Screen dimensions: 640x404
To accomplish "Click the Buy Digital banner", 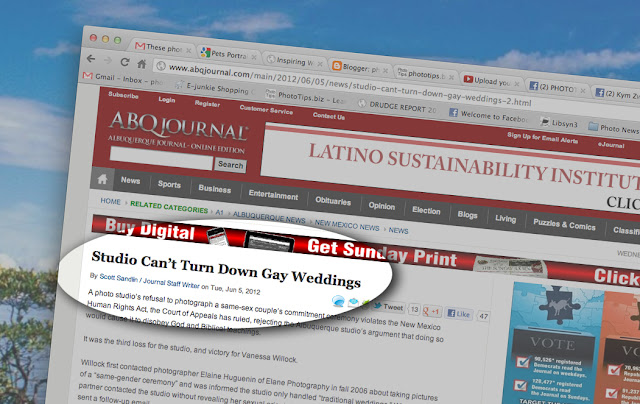I will tap(149, 230).
